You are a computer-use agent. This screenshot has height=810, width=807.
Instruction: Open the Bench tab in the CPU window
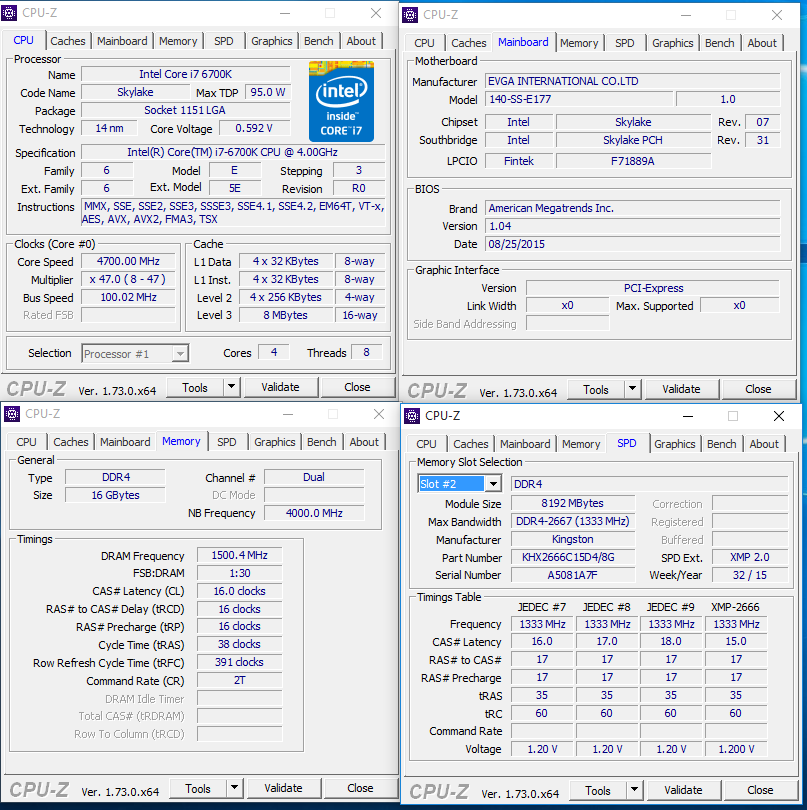[x=319, y=41]
